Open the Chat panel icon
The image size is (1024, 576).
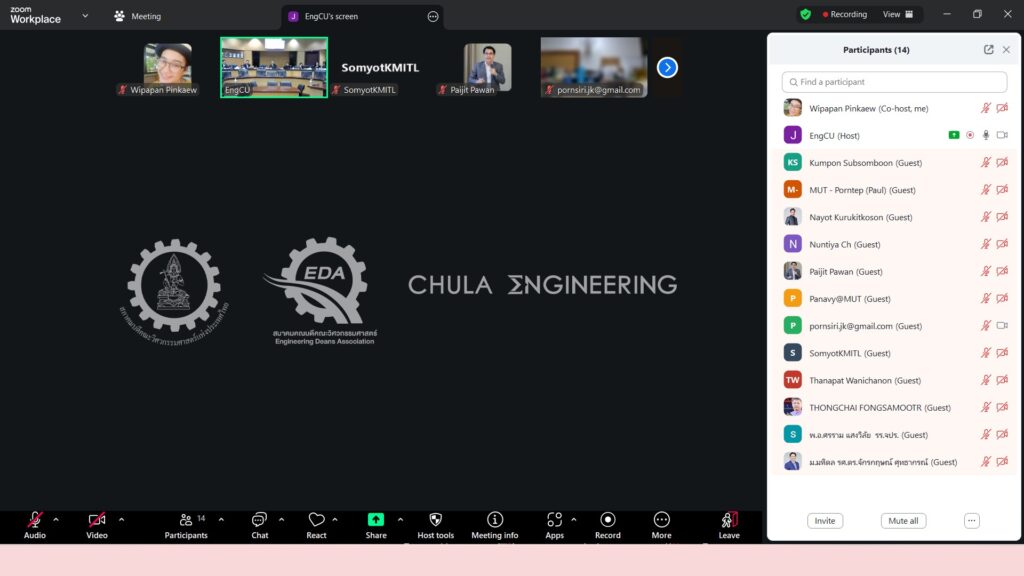pos(259,520)
